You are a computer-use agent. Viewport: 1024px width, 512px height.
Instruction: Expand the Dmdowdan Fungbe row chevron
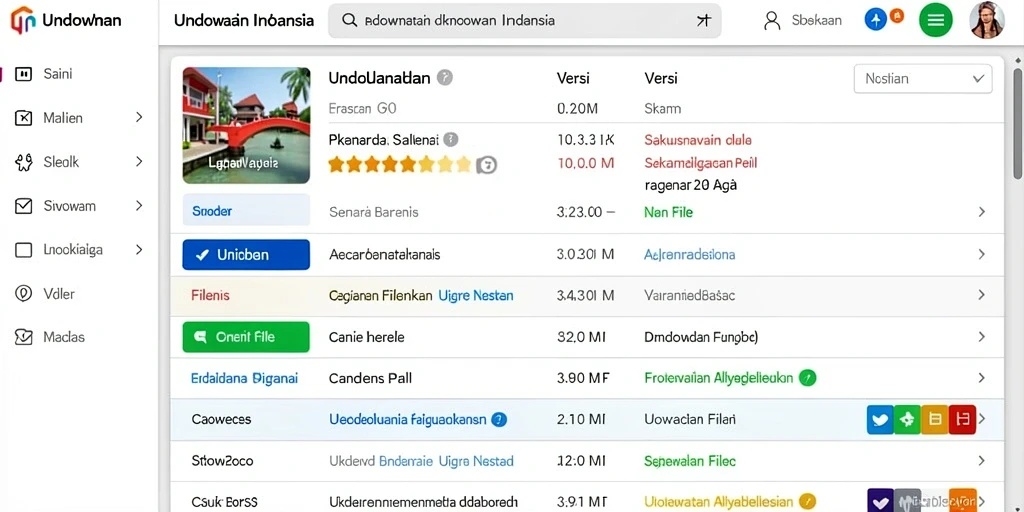(x=981, y=337)
